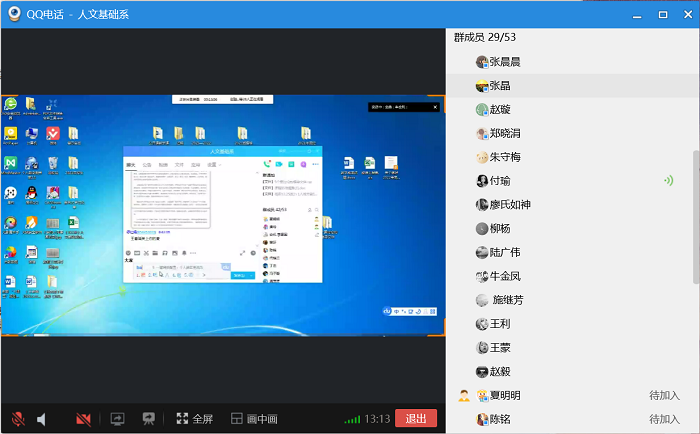This screenshot has height=434, width=700.
Task: Click 待加入 status next to 陈铭
Action: coord(664,419)
